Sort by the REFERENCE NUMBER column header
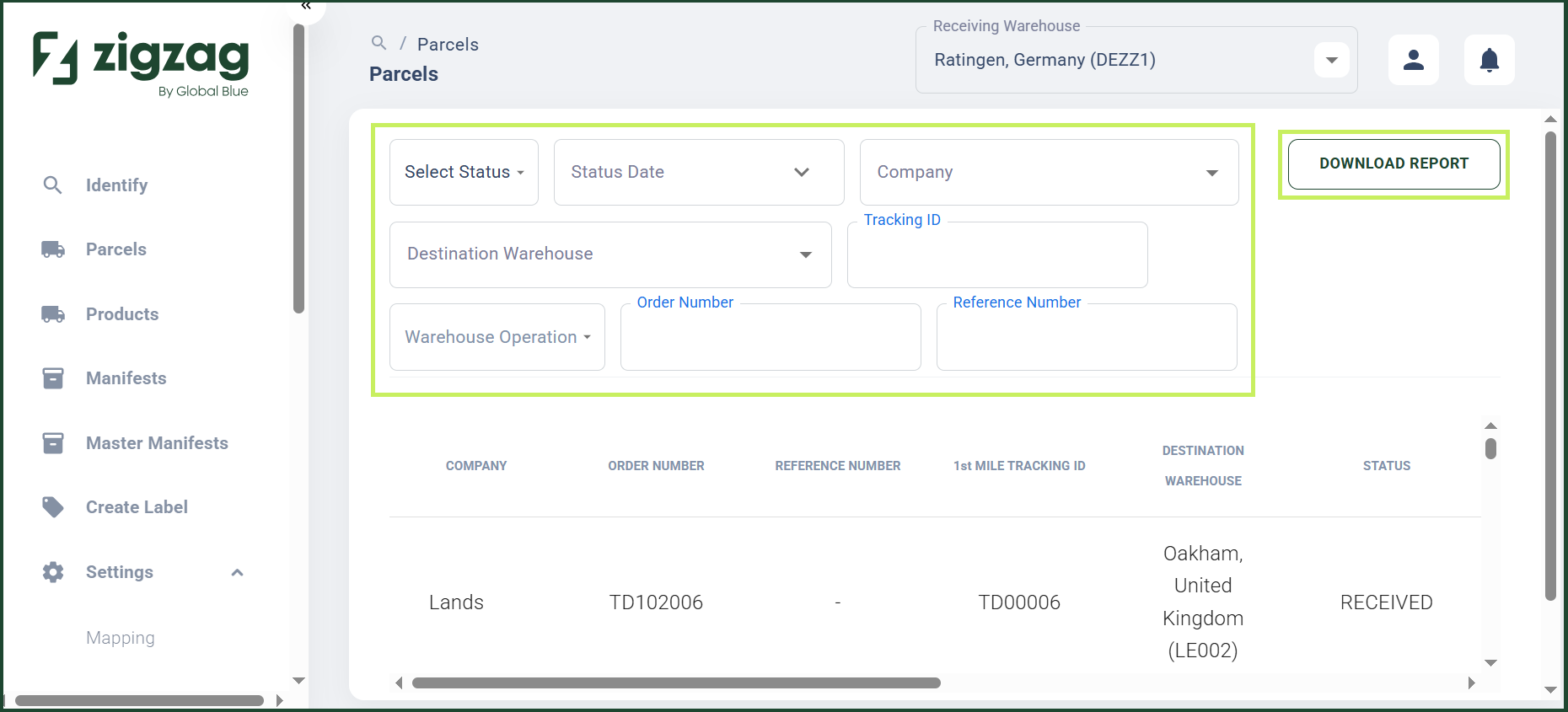 coord(838,466)
